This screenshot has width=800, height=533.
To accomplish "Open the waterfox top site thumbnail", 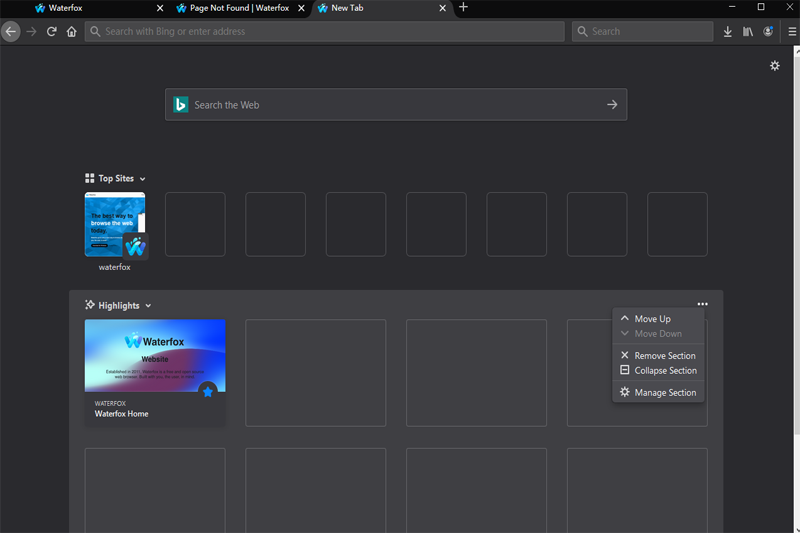I will (x=115, y=224).
